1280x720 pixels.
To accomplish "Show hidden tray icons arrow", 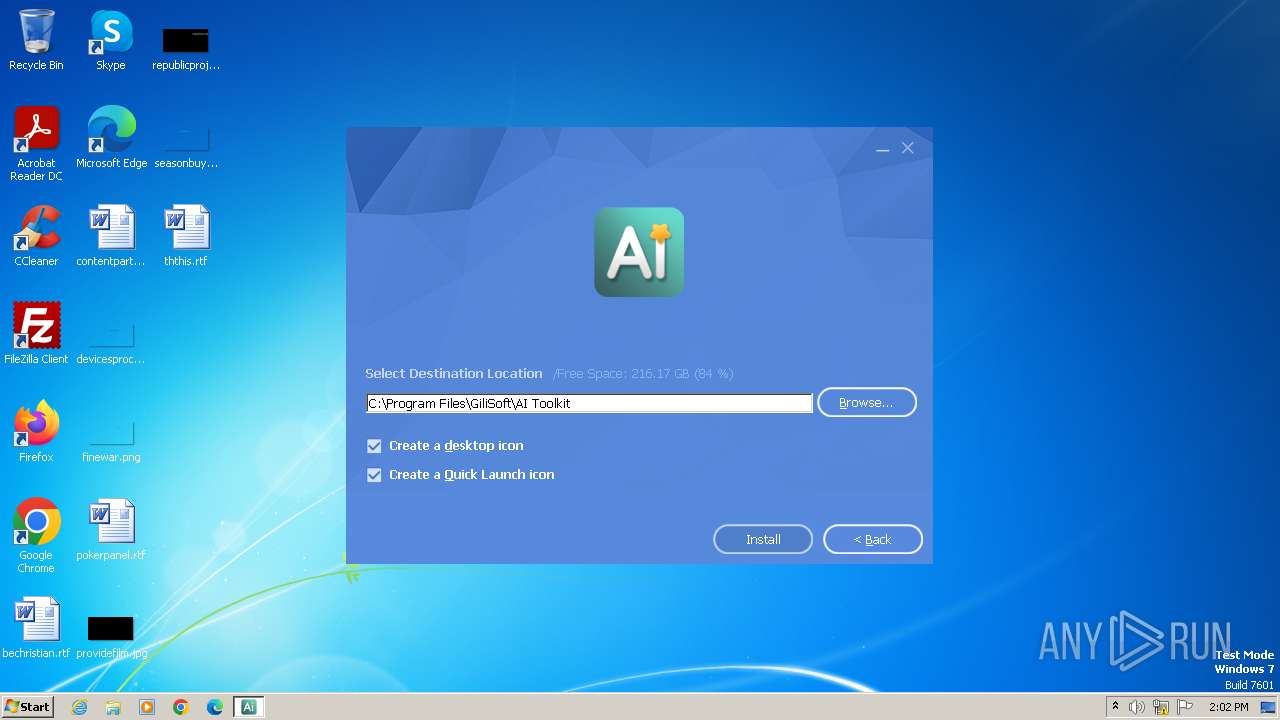I will (1115, 707).
